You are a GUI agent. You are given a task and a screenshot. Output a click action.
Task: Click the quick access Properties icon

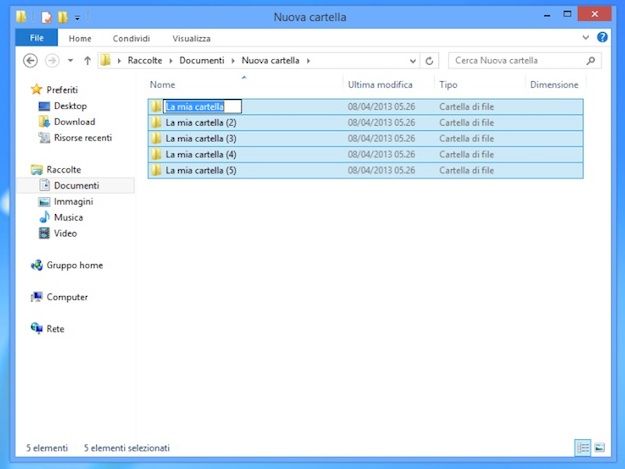click(46, 17)
